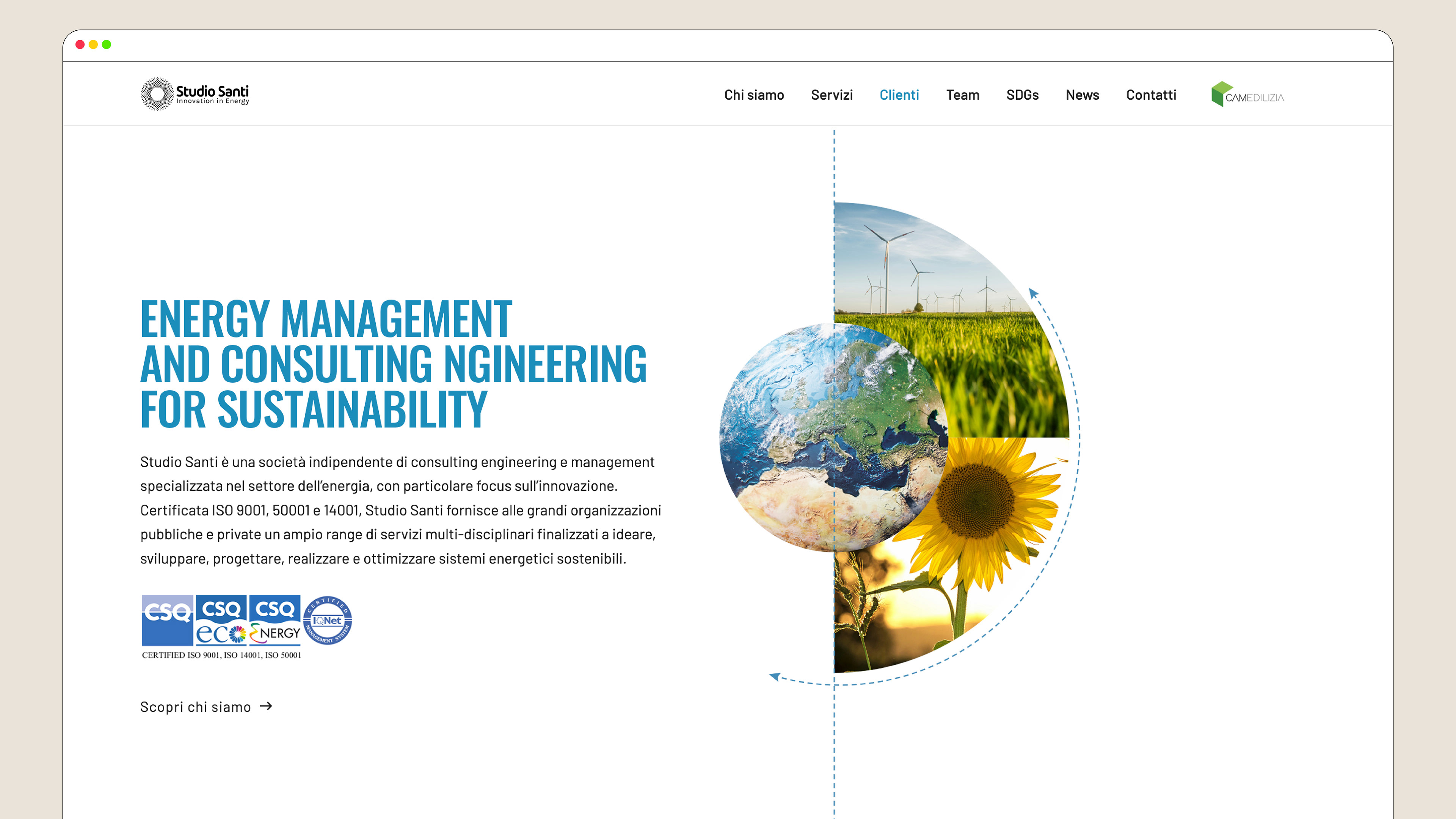Screen dimensions: 1456x819
Task: Click the CSQ Eco certification badge
Action: (x=221, y=620)
